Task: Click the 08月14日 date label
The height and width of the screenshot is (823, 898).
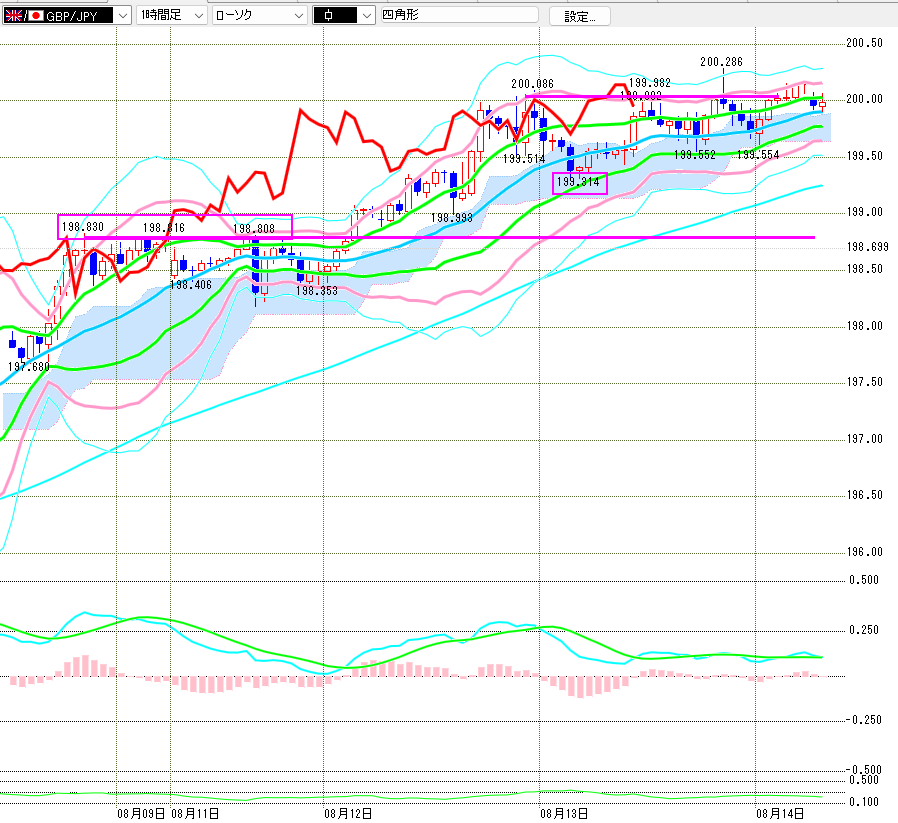Action: point(780,813)
